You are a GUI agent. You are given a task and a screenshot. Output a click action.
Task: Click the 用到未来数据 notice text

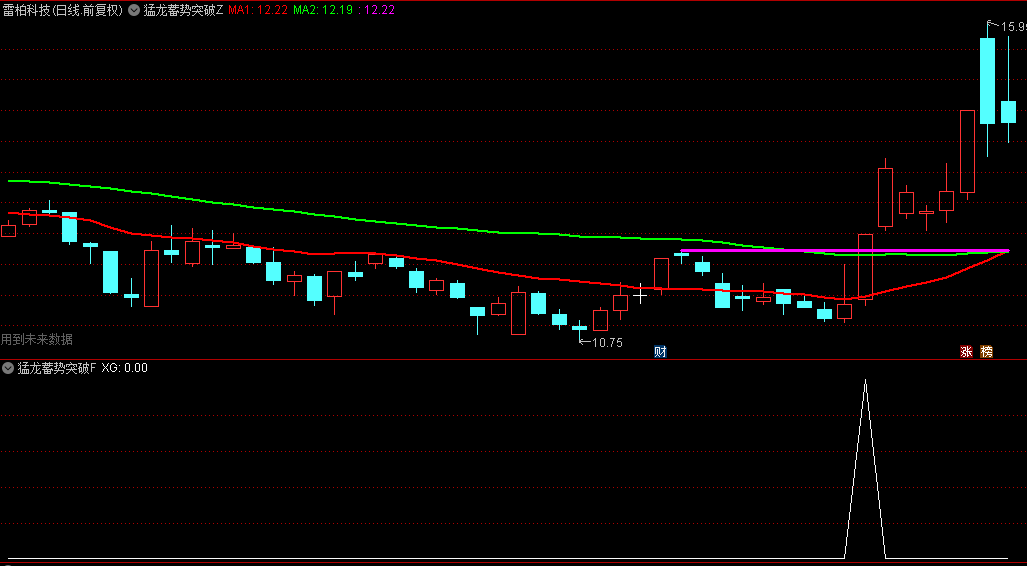pyautogui.click(x=37, y=339)
